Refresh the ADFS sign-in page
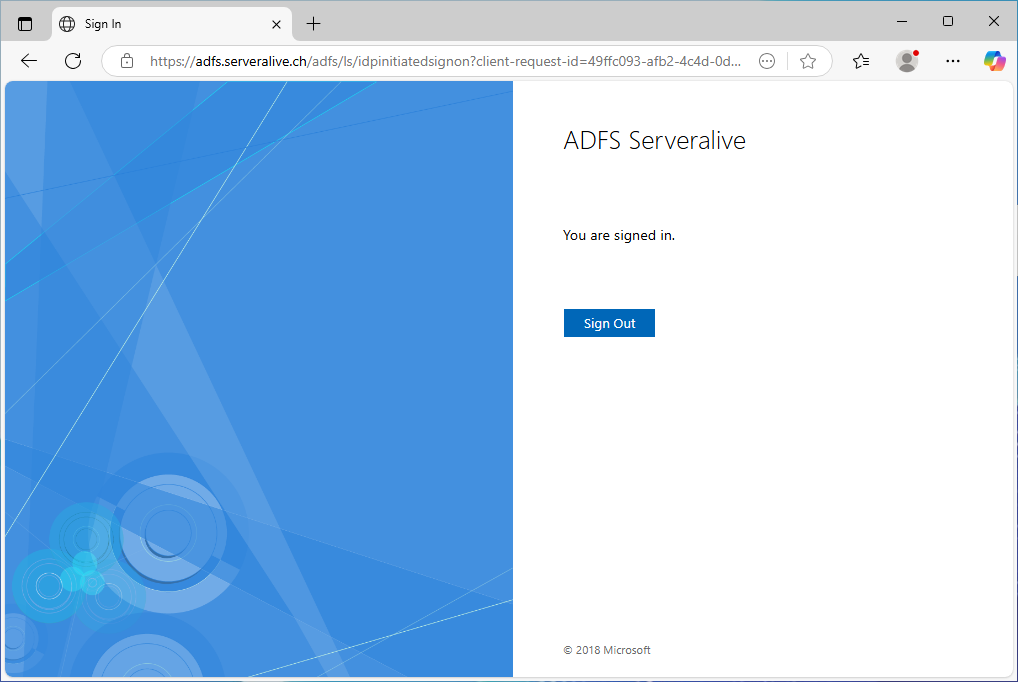Screen dimensions: 1018x682 73,61
